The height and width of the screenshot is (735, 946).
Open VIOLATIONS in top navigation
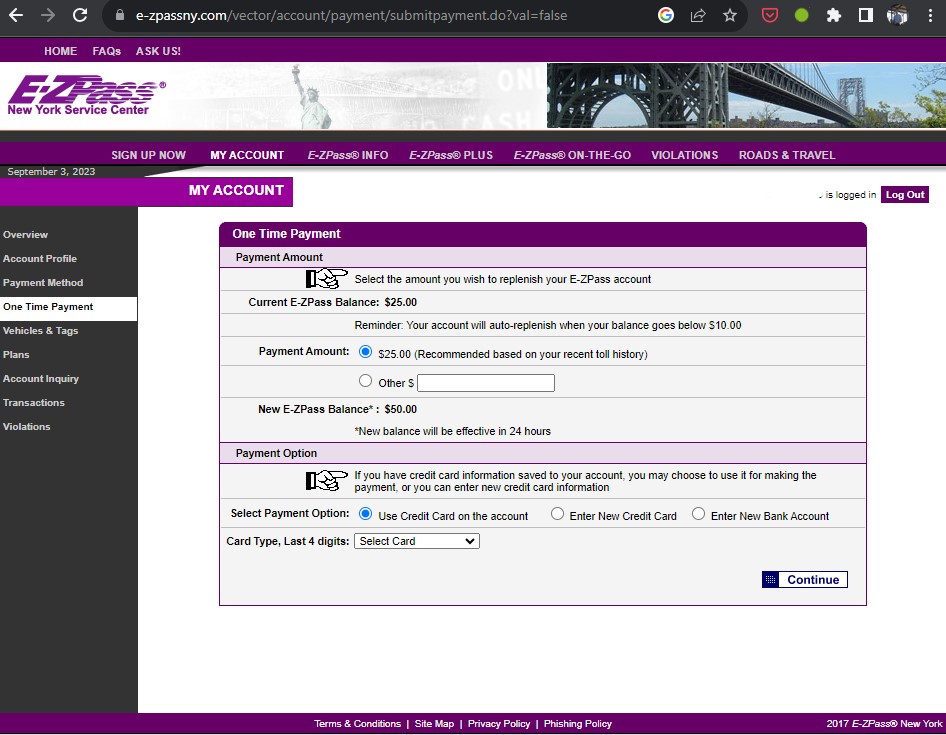(685, 155)
